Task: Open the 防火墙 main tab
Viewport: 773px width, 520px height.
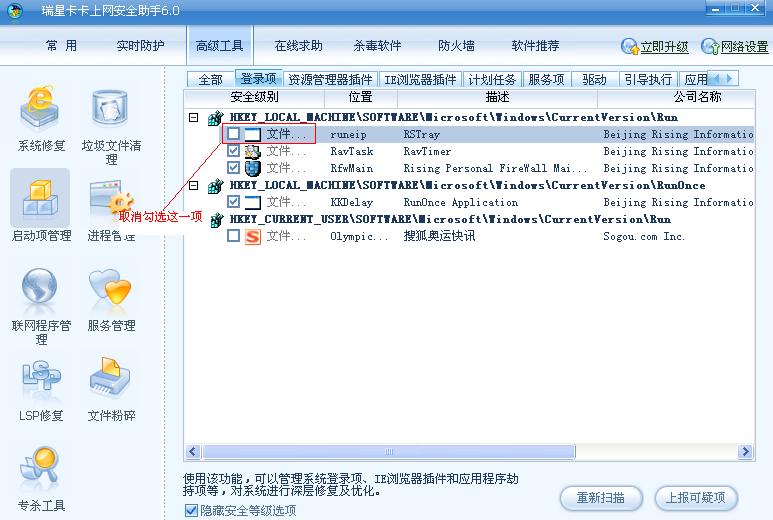Action: click(x=456, y=46)
